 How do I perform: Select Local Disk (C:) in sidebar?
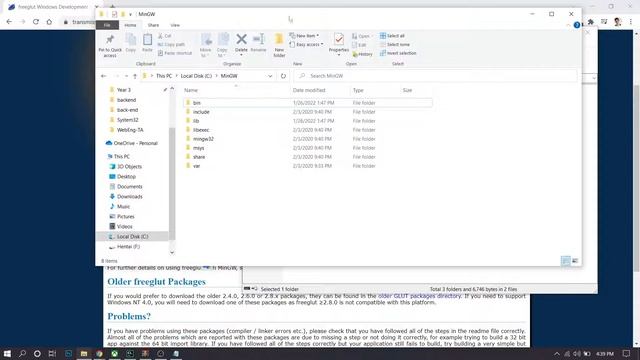132,237
